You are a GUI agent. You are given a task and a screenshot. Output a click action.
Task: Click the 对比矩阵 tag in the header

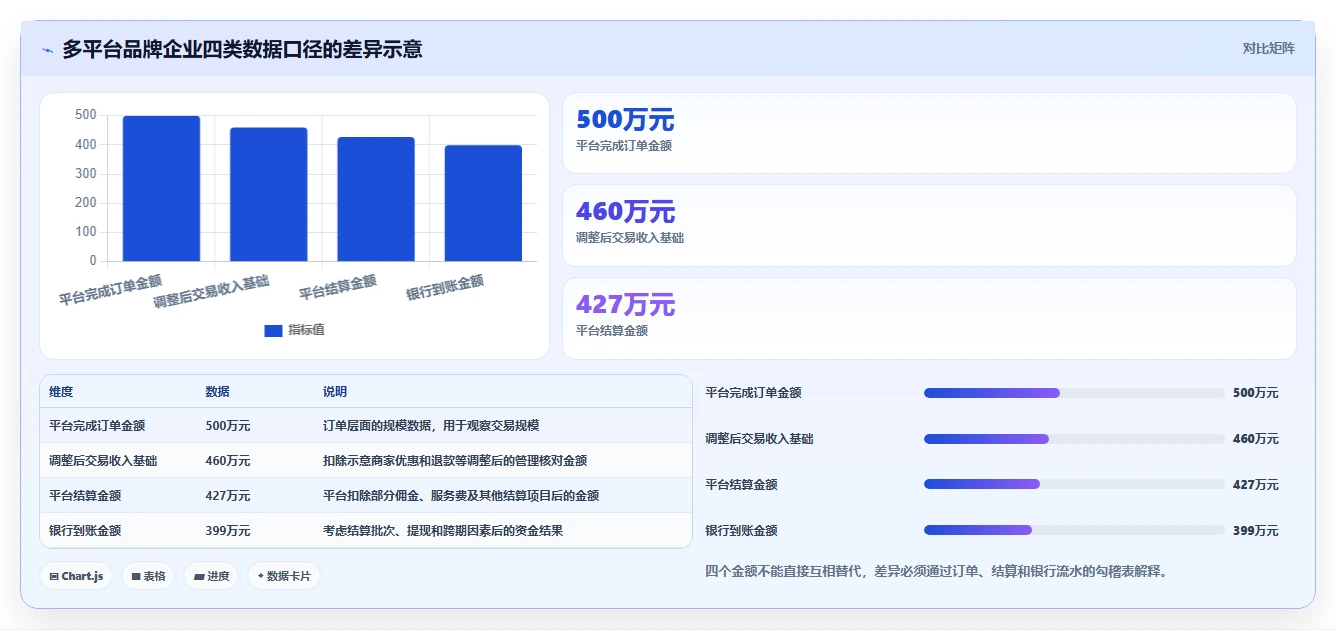tap(1268, 48)
